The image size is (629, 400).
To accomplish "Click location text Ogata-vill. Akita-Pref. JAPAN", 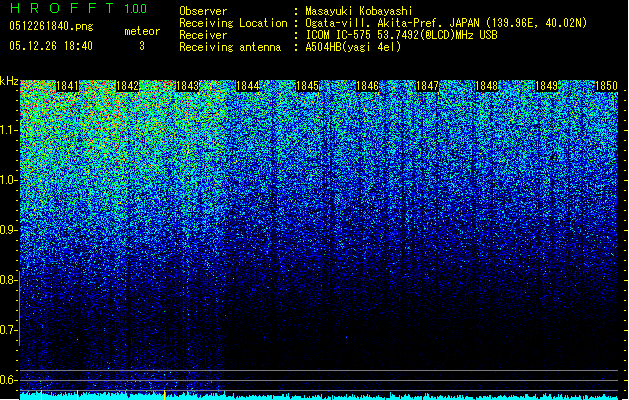I will [392, 23].
